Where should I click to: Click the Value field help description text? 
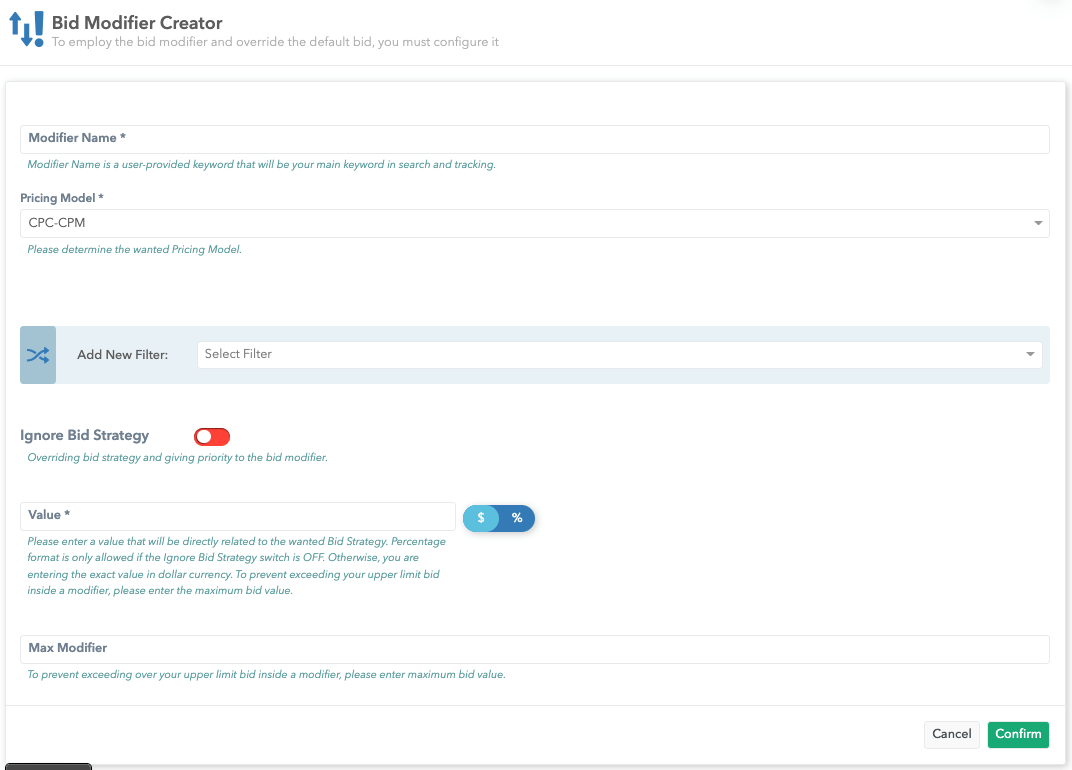pos(234,566)
